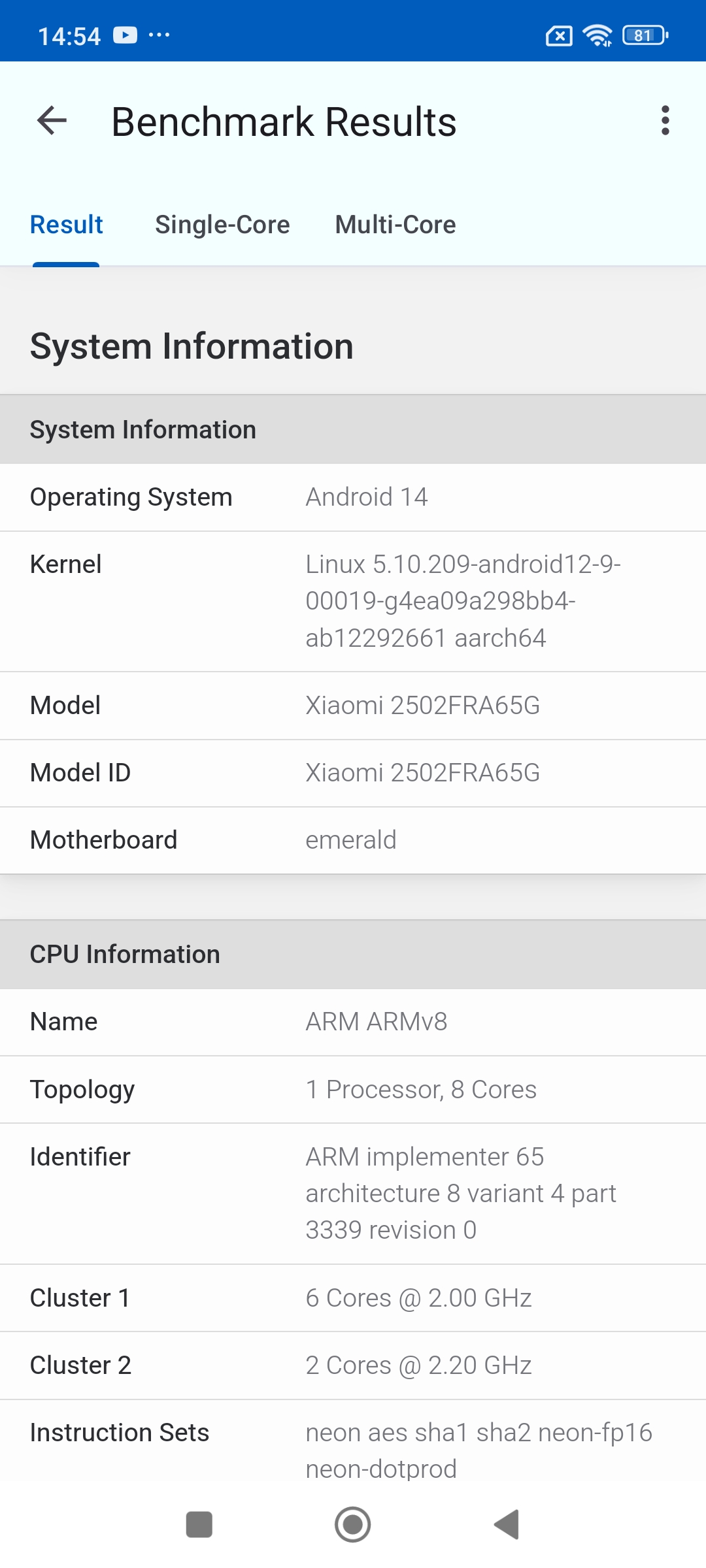Select the Topology row
The image size is (706, 1568).
click(353, 1089)
